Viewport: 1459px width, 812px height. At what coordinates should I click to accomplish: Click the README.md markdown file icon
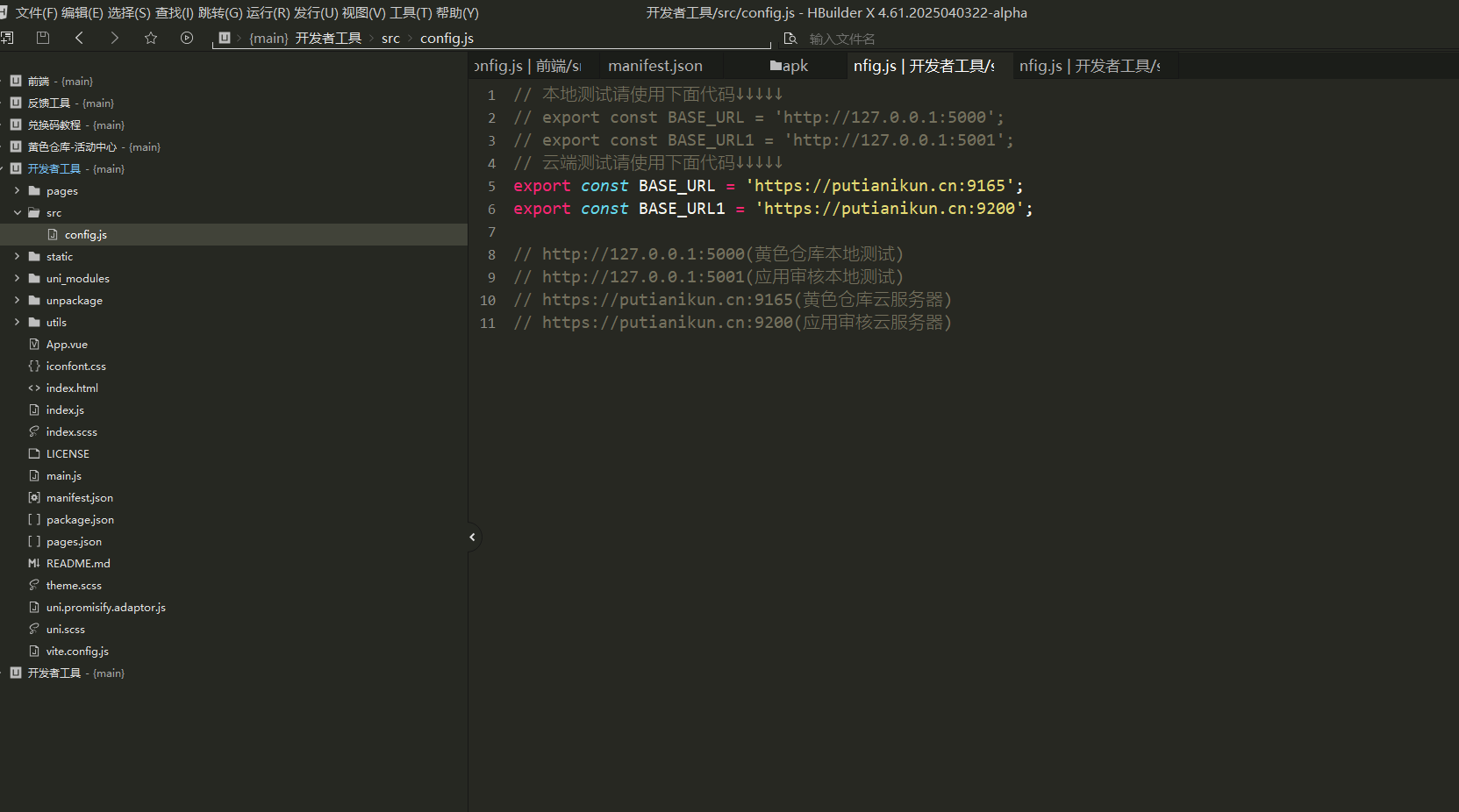(34, 563)
